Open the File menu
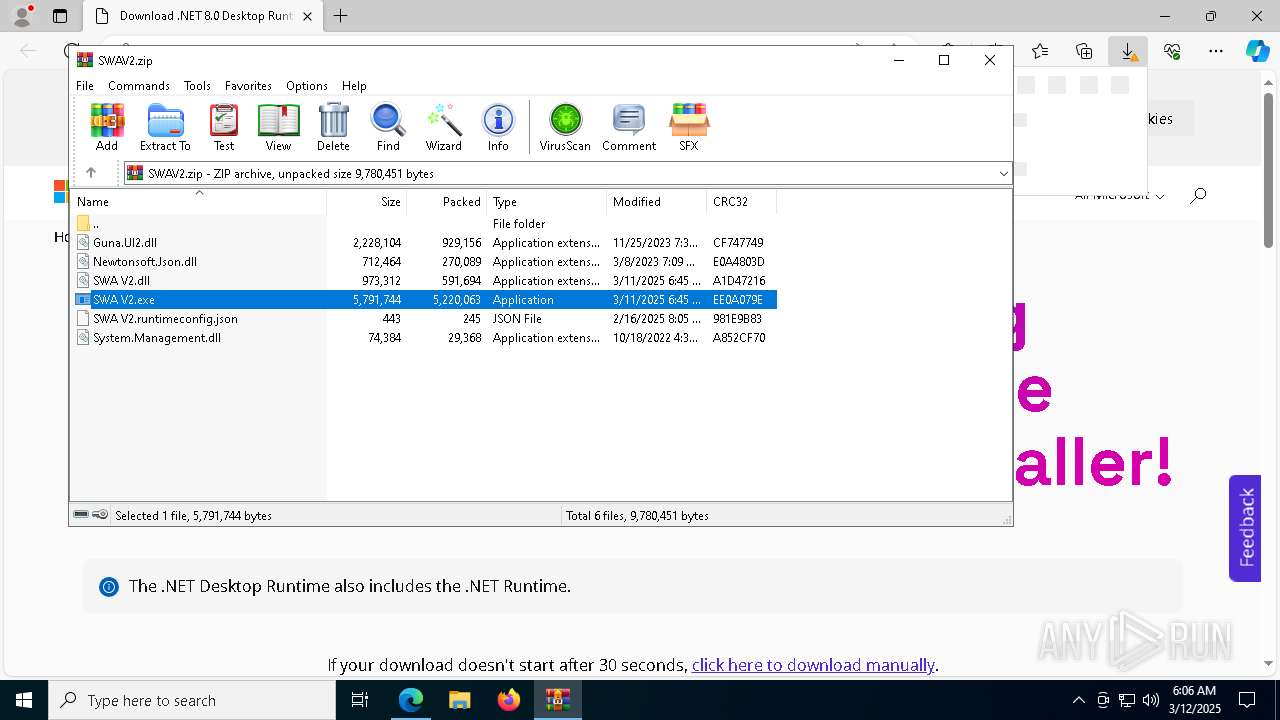1280x720 pixels. pos(85,86)
